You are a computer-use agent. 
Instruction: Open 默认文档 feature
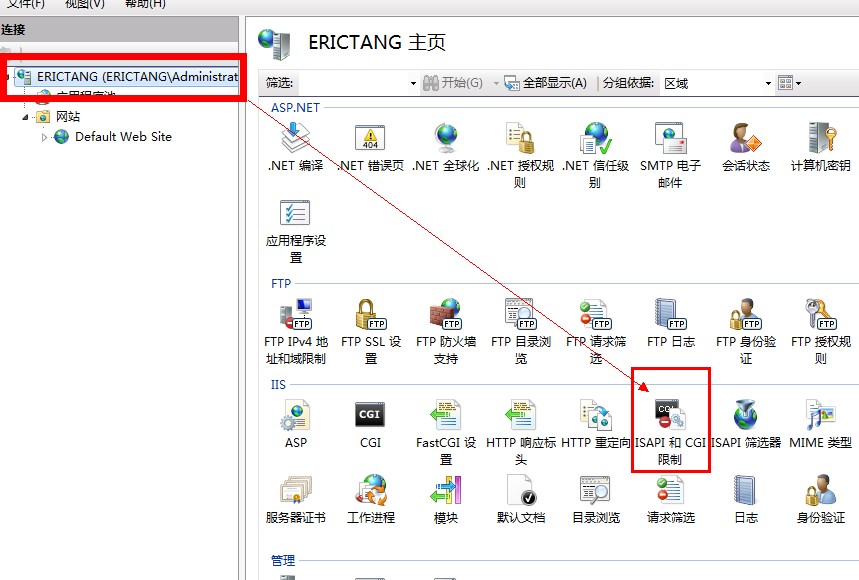(x=520, y=499)
